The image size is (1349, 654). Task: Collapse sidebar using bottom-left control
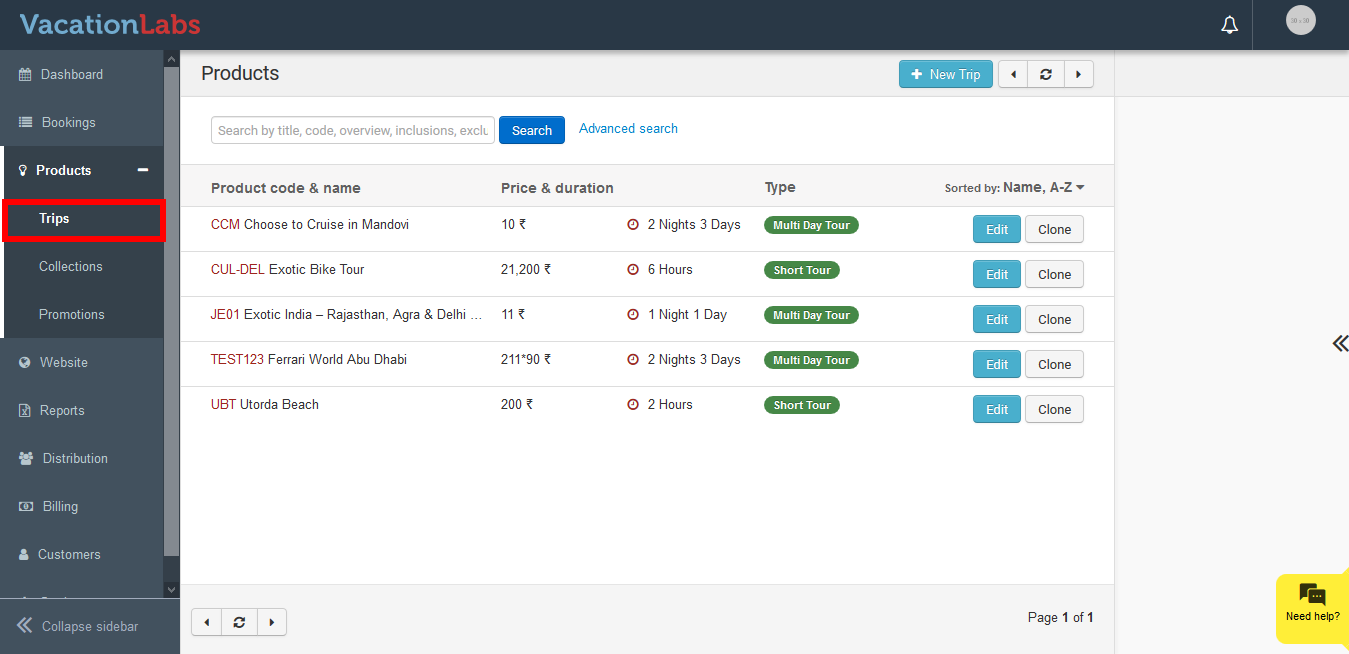tap(80, 626)
